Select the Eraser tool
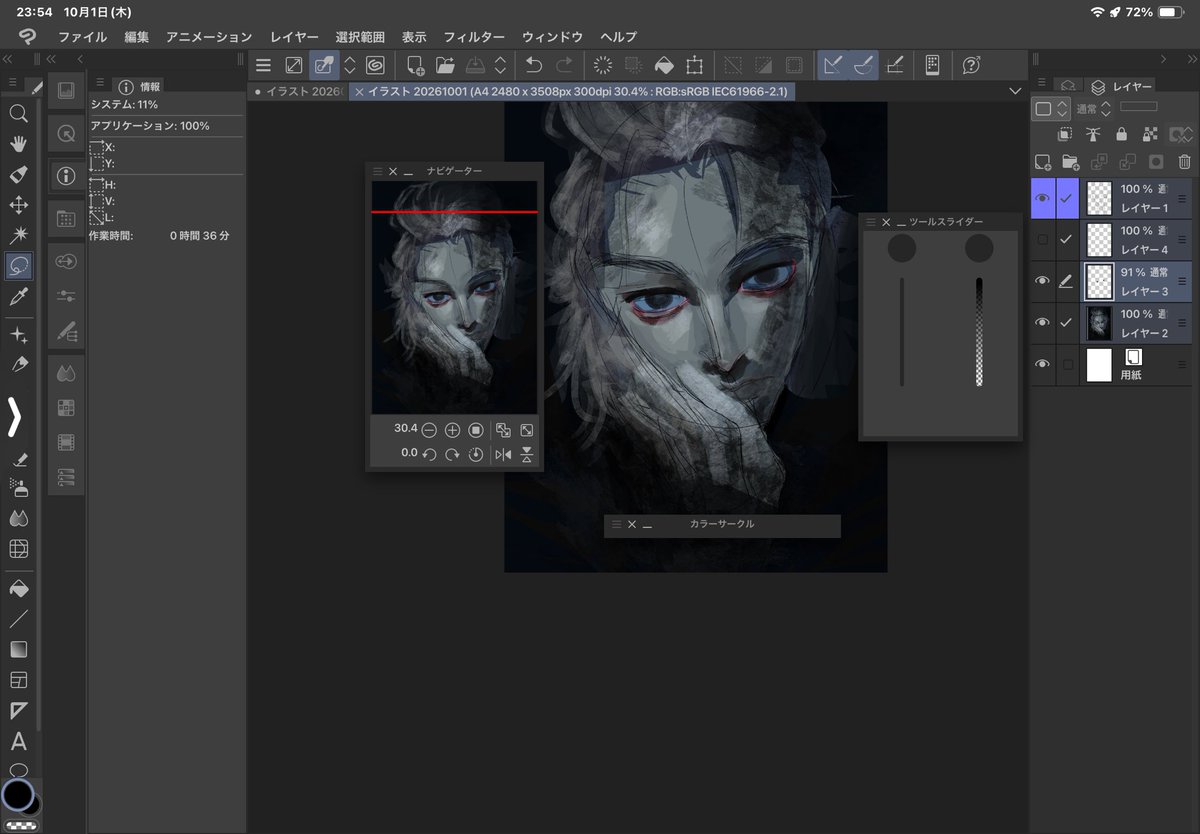This screenshot has height=834, width=1200. pyautogui.click(x=18, y=459)
